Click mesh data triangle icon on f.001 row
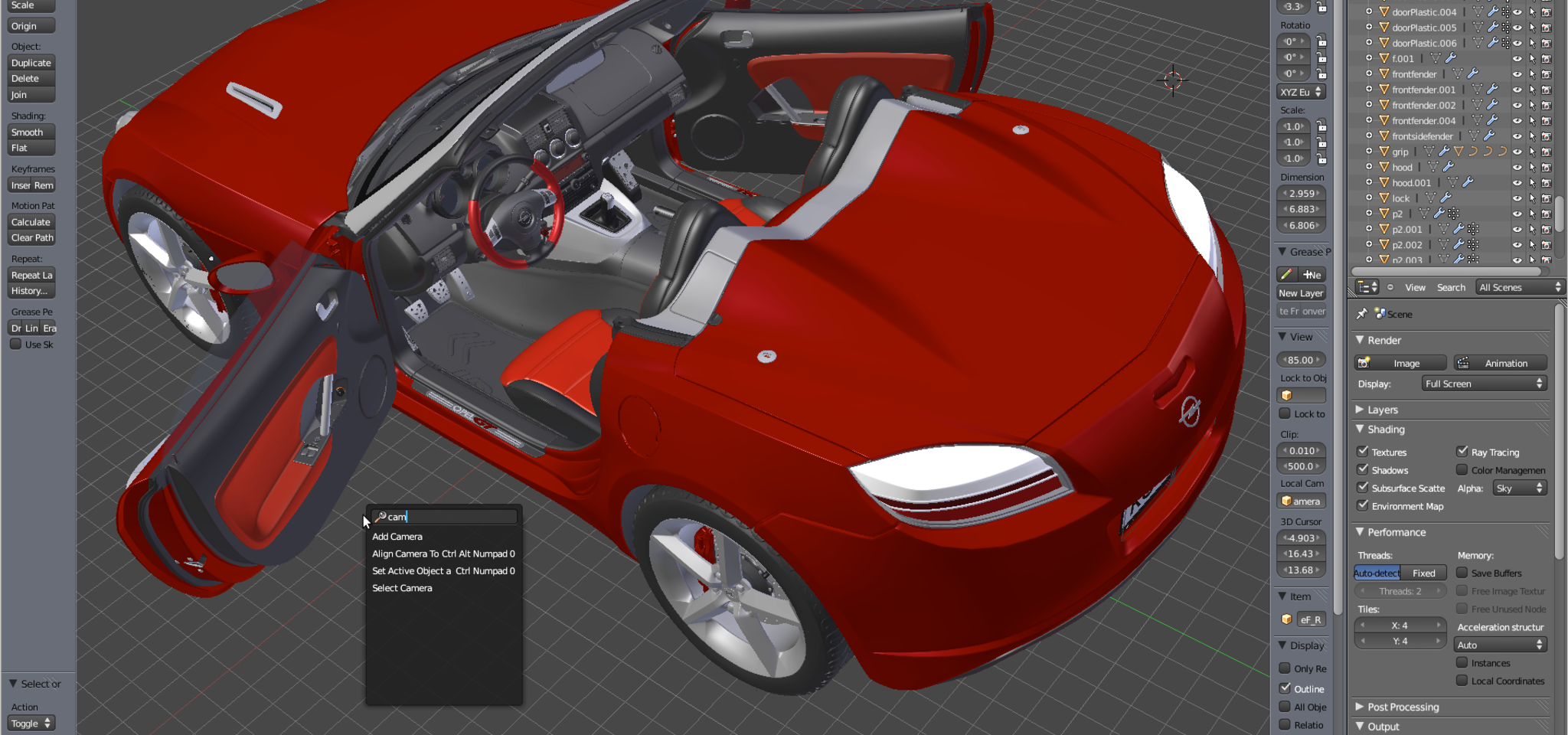1568x735 pixels. click(1436, 58)
